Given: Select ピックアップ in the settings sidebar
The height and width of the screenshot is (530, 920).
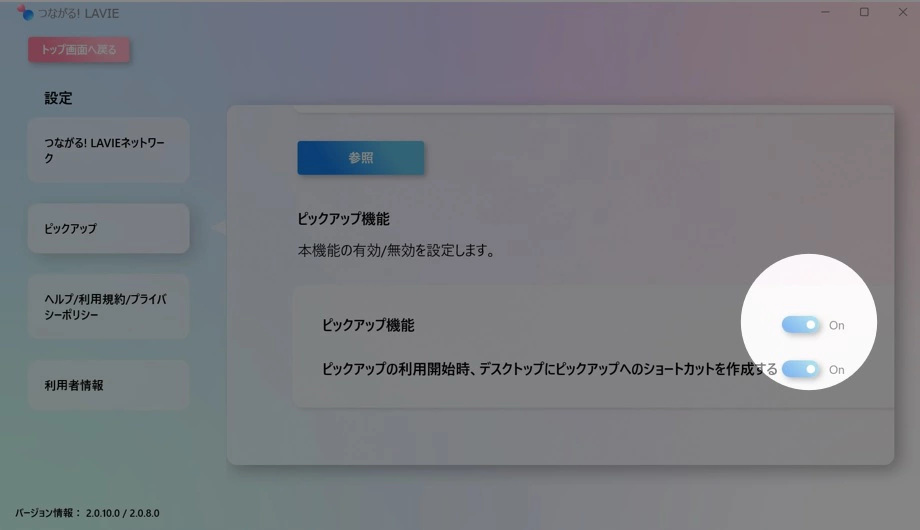Looking at the screenshot, I should click(x=109, y=228).
